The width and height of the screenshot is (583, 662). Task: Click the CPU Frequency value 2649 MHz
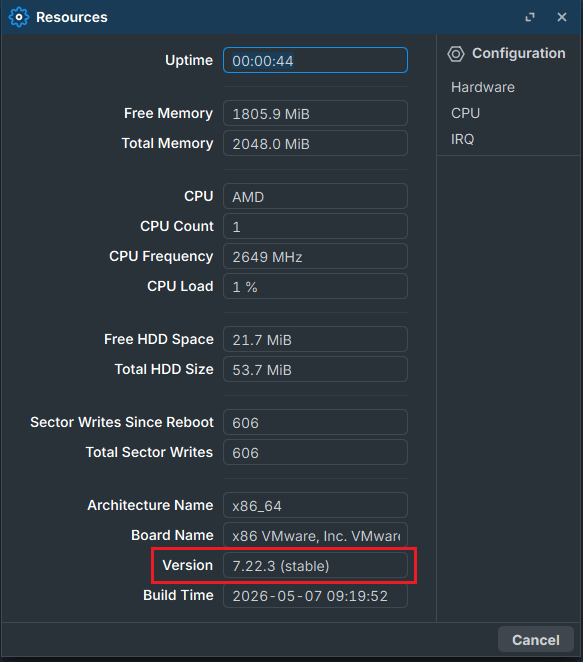(315, 256)
